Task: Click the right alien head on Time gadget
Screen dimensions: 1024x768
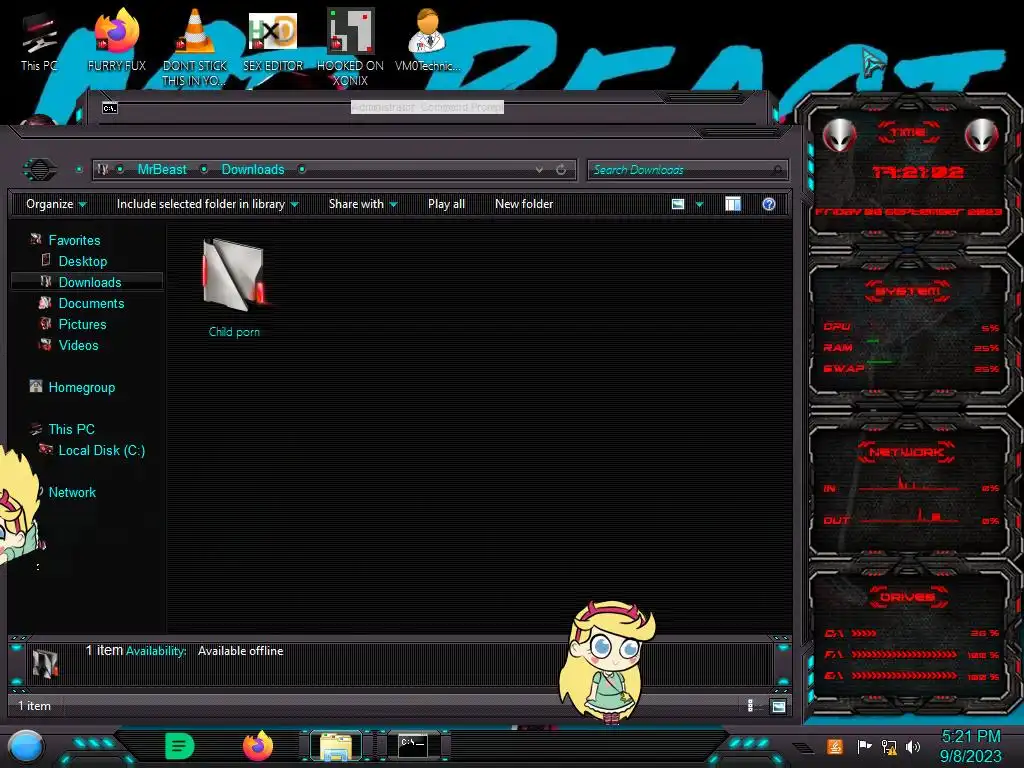Action: point(982,136)
